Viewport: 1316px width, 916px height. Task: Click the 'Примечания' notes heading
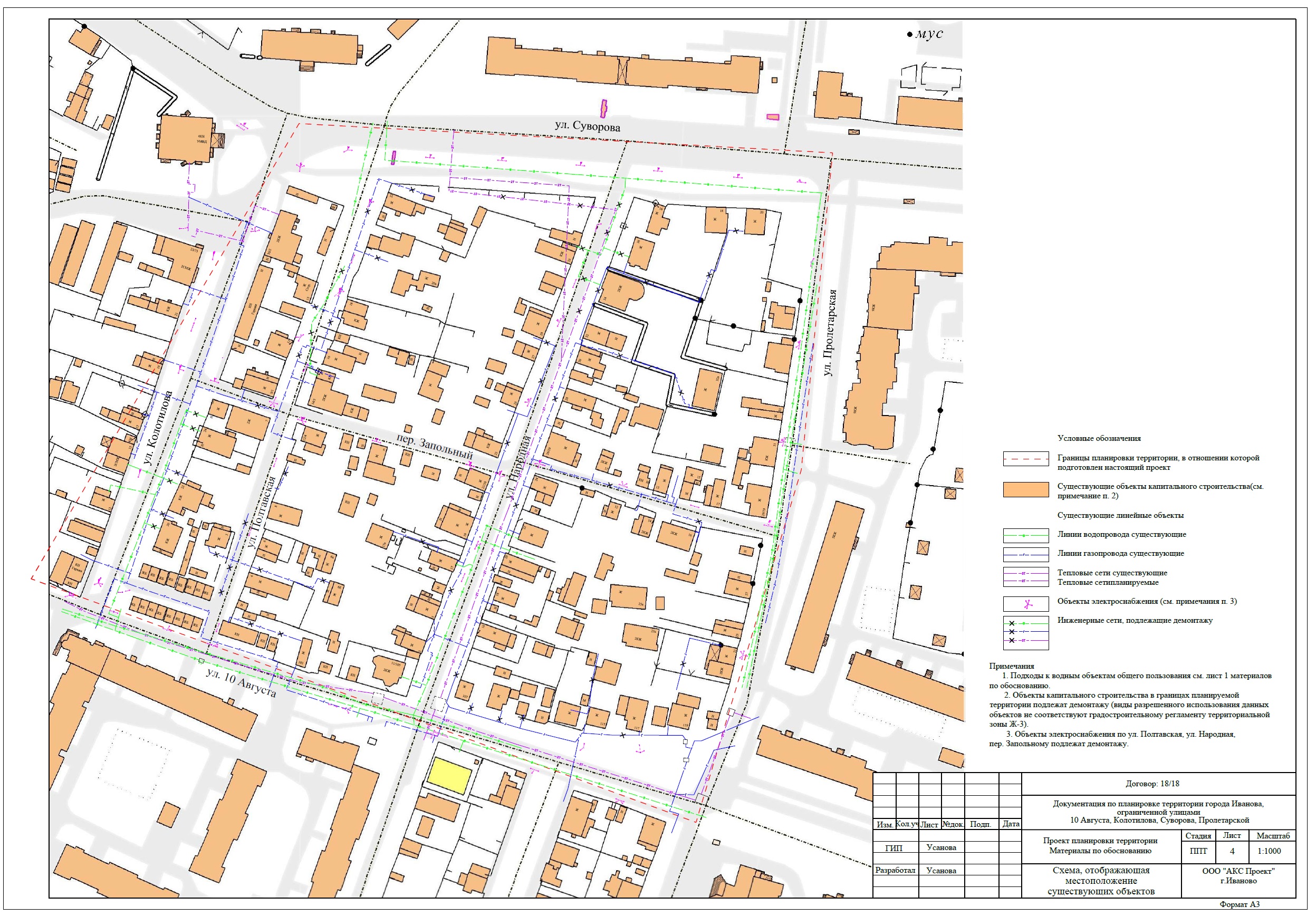point(1011,666)
